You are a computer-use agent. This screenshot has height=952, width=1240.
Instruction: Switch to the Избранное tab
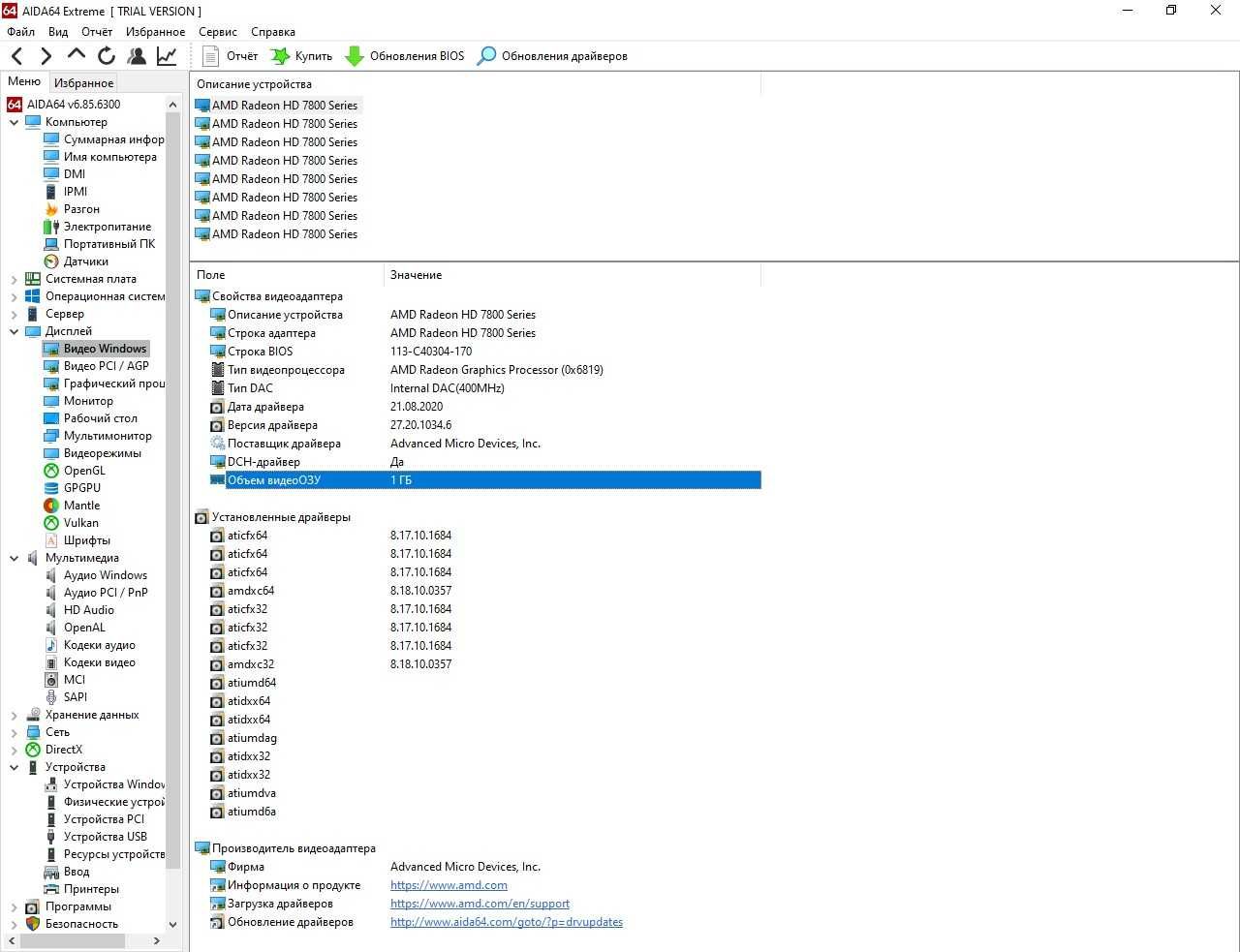tap(84, 83)
